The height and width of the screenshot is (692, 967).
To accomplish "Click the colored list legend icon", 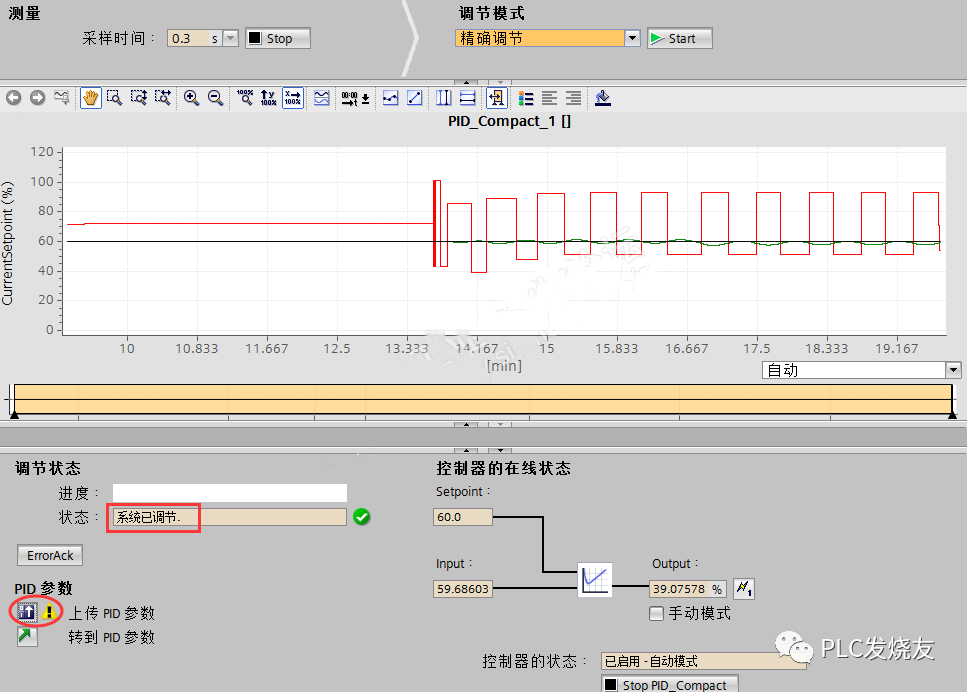I will coord(526,97).
